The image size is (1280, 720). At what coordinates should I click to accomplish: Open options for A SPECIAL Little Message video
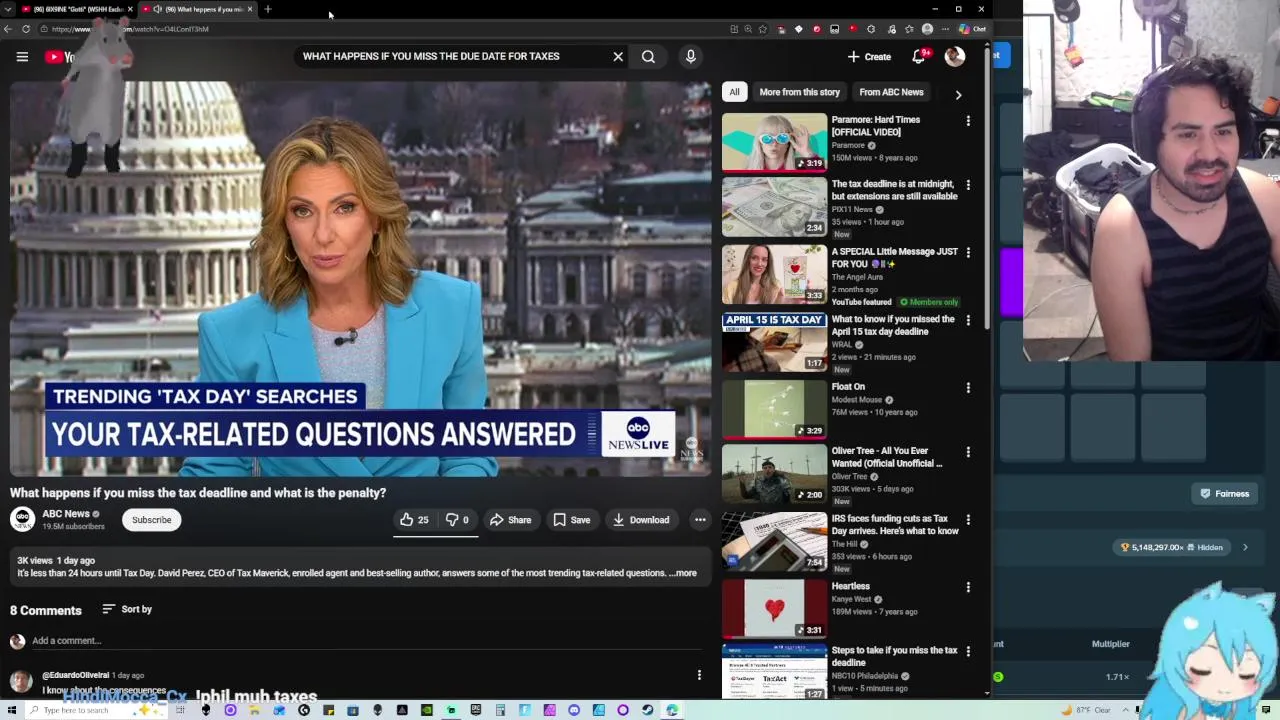968,252
